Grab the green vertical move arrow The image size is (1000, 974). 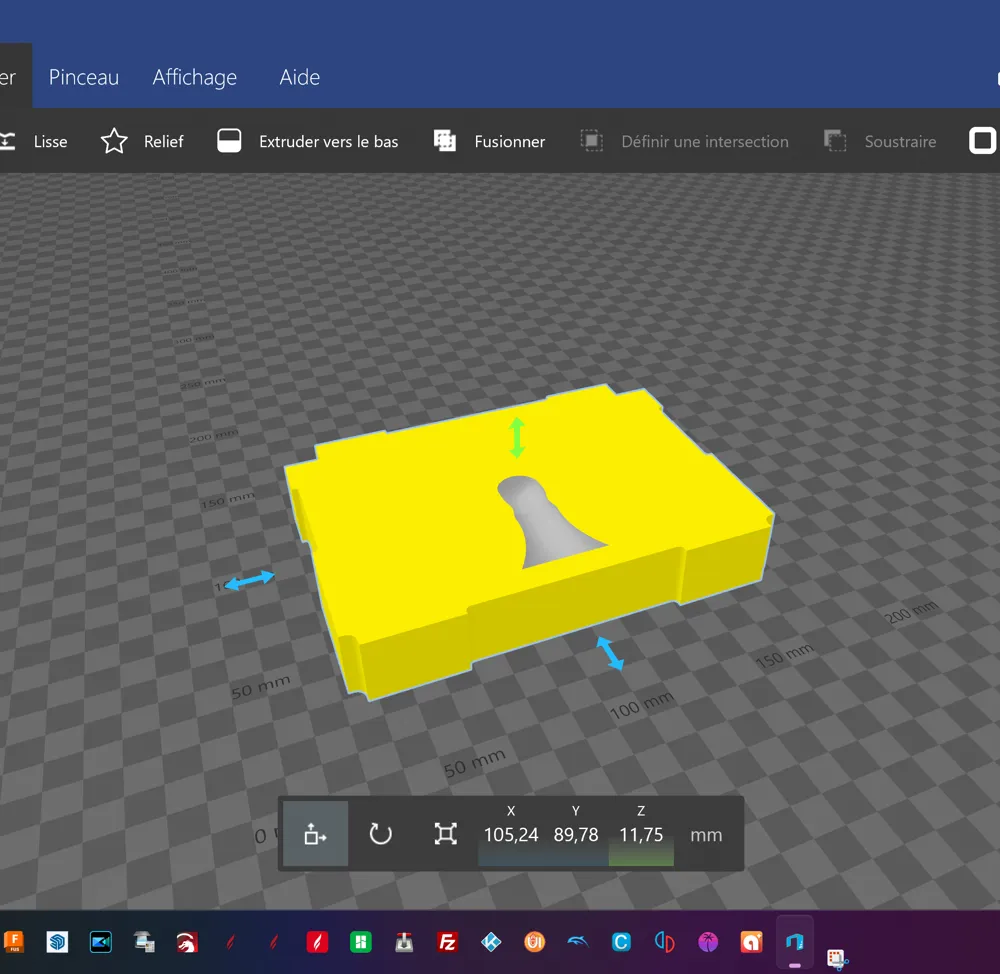point(517,438)
